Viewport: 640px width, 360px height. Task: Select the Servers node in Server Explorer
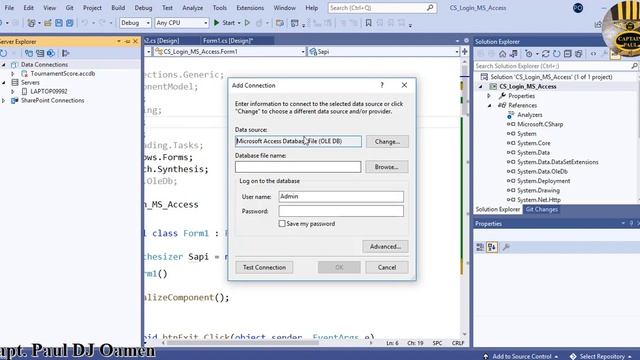30,82
